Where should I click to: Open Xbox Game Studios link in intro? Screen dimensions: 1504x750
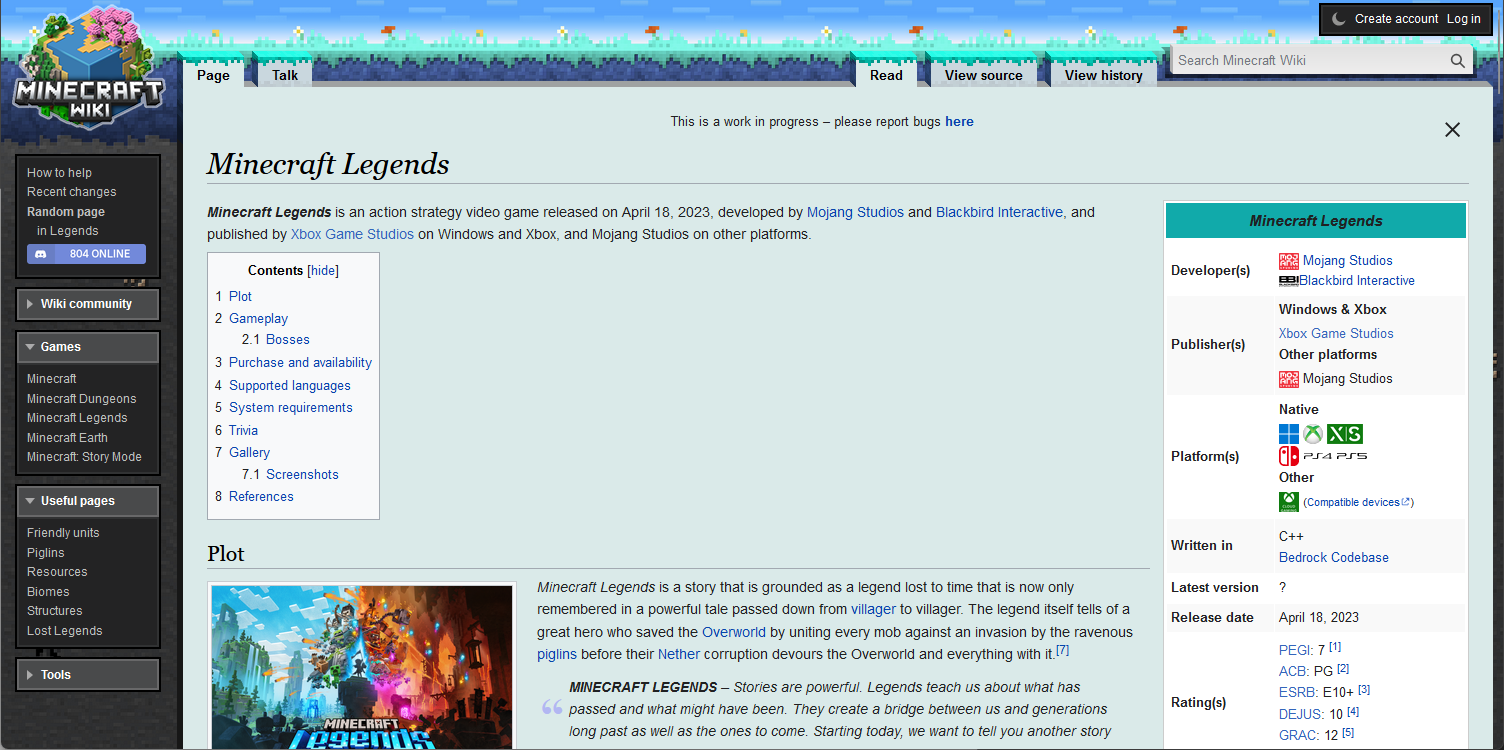point(352,235)
